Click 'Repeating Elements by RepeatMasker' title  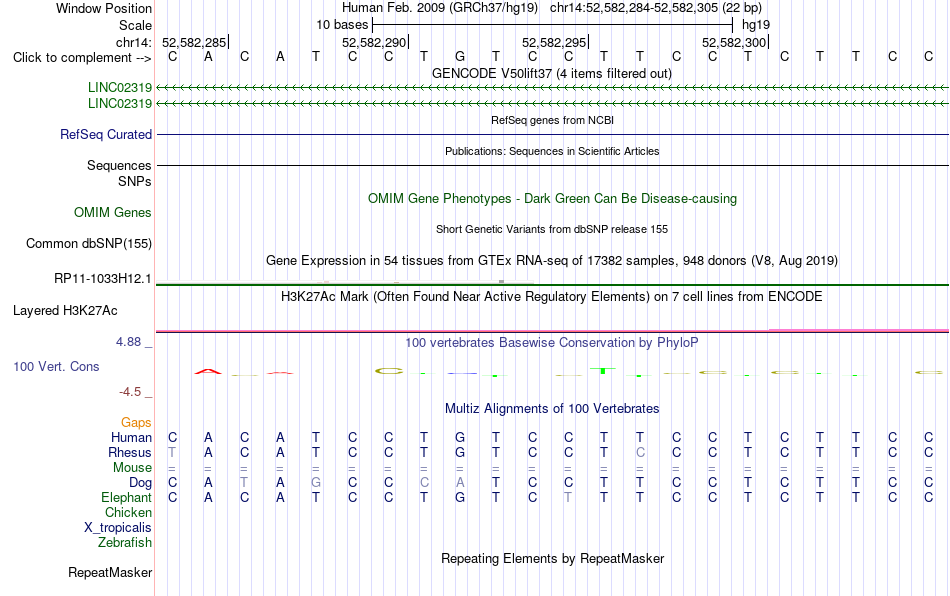tap(553, 558)
